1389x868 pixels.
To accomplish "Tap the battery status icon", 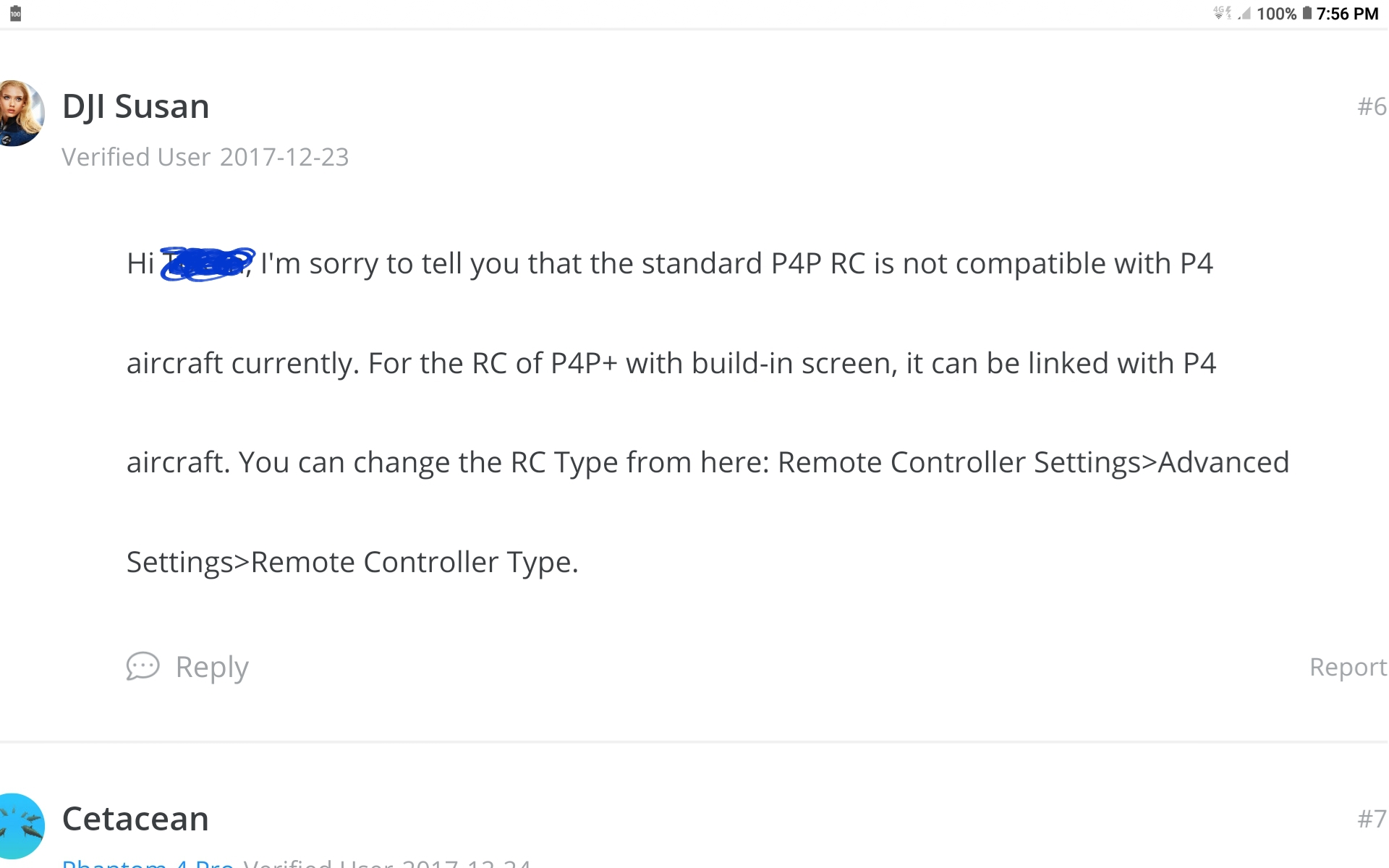I will pyautogui.click(x=1307, y=13).
